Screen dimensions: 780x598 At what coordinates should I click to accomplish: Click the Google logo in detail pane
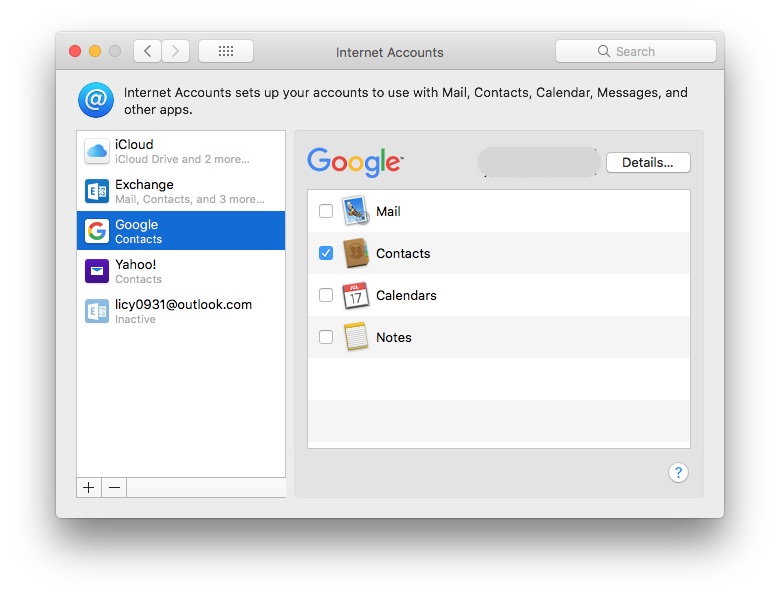355,162
